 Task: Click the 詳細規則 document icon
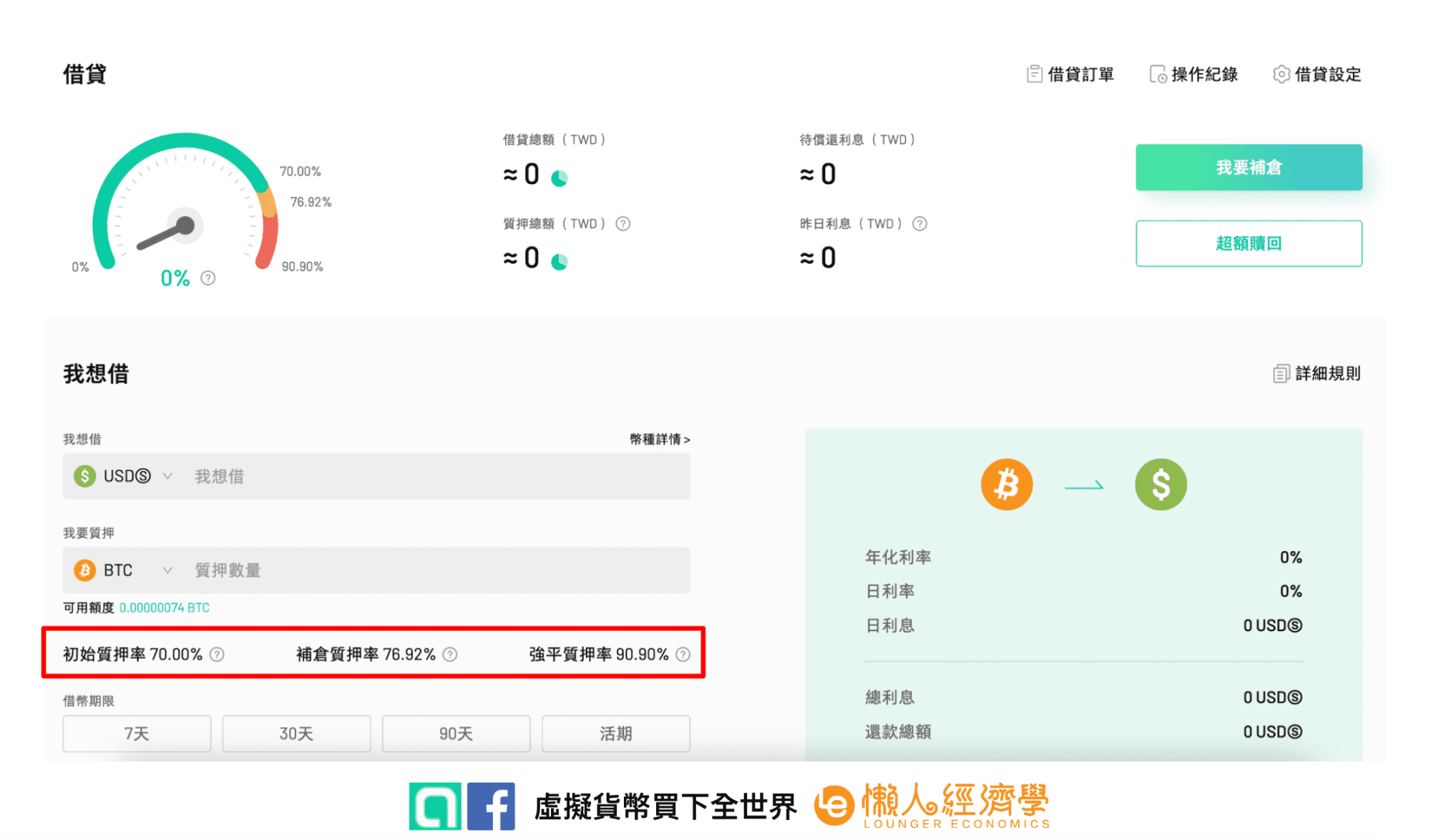click(1281, 373)
